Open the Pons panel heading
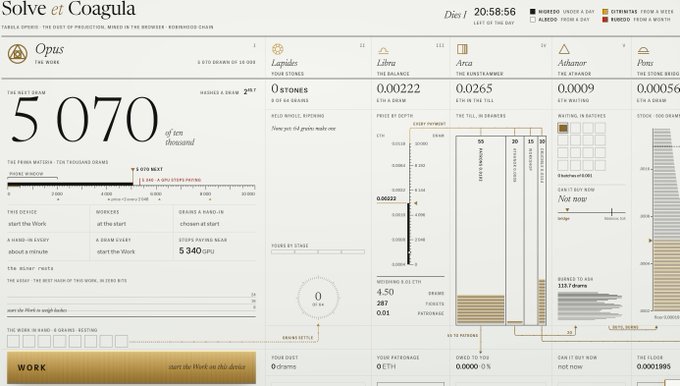The width and height of the screenshot is (680, 386). [x=645, y=63]
